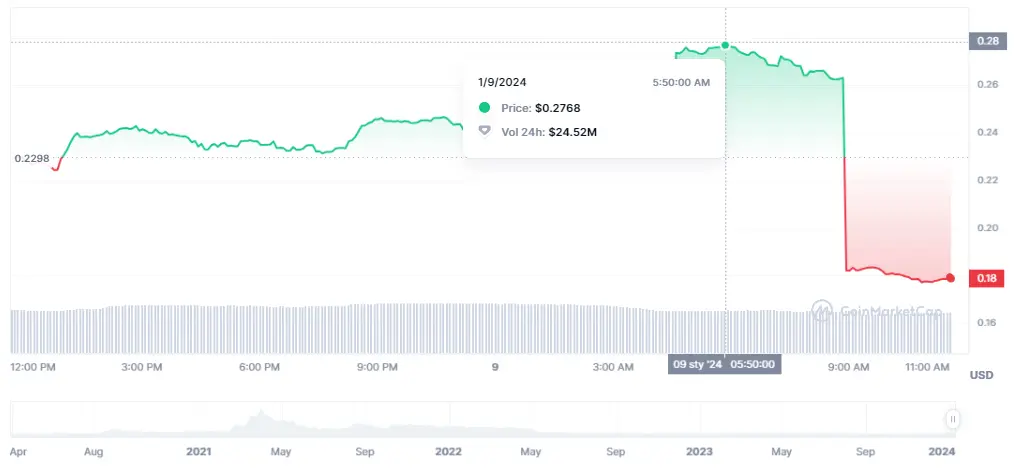
Task: Click the red drop line on chart
Action: click(846, 215)
